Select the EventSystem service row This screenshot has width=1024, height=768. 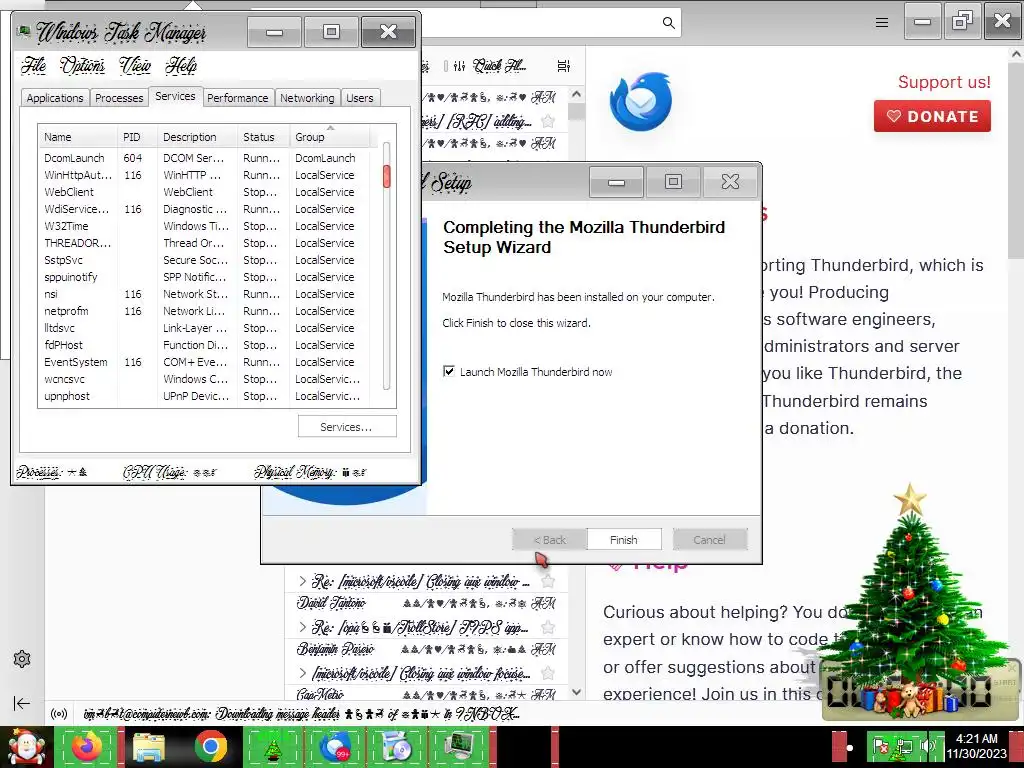click(204, 362)
